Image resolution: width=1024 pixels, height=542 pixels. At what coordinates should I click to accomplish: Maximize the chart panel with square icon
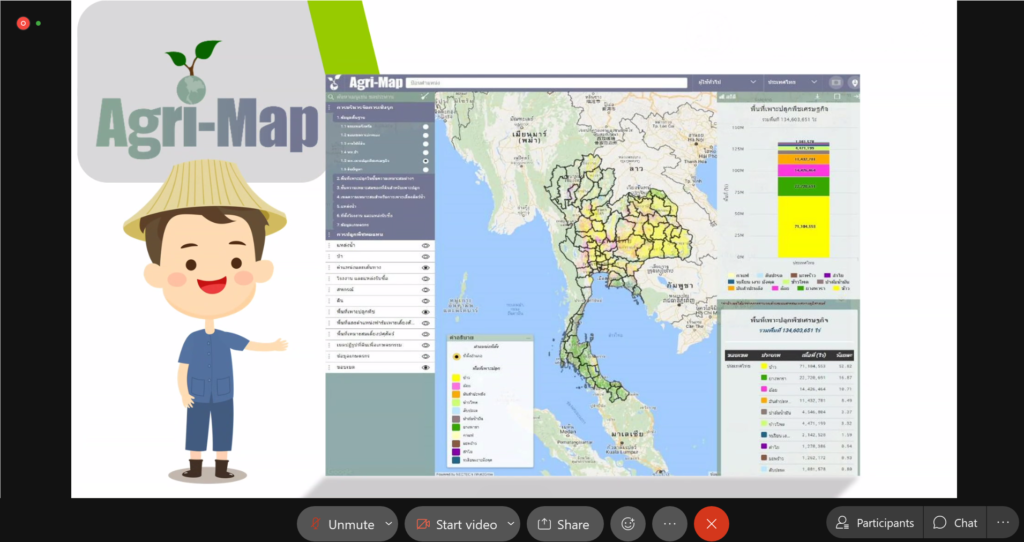[x=837, y=97]
